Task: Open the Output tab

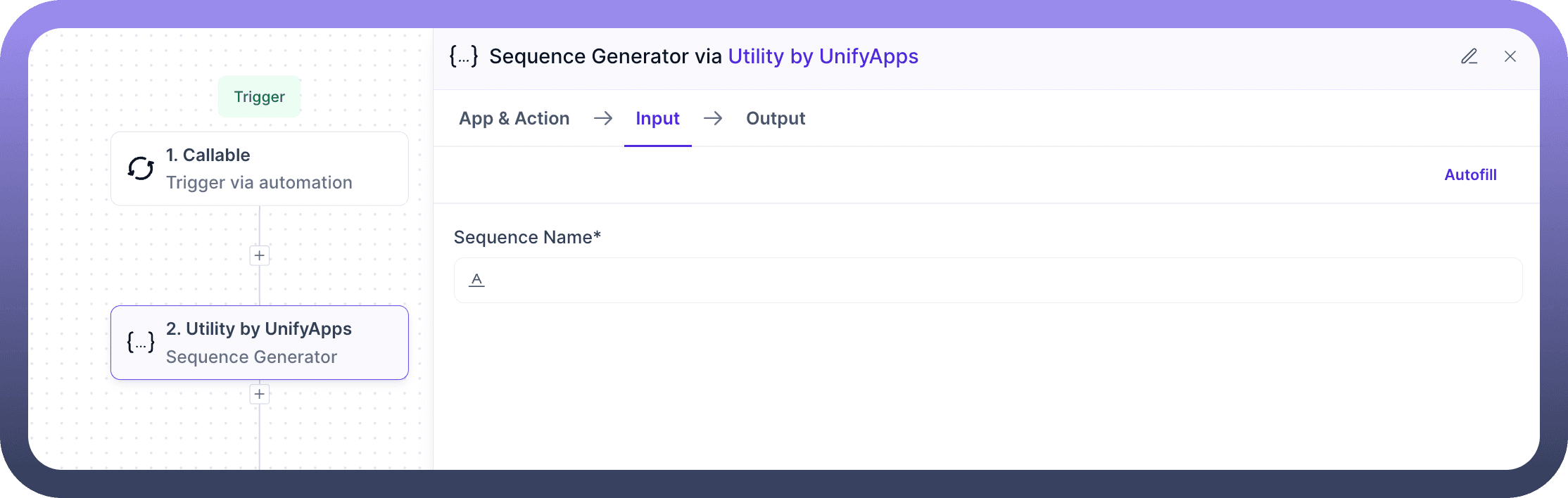Action: 775,118
